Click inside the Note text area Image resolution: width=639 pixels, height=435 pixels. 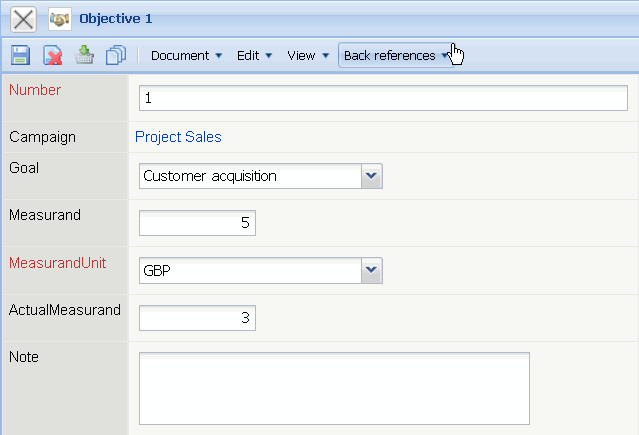[333, 388]
